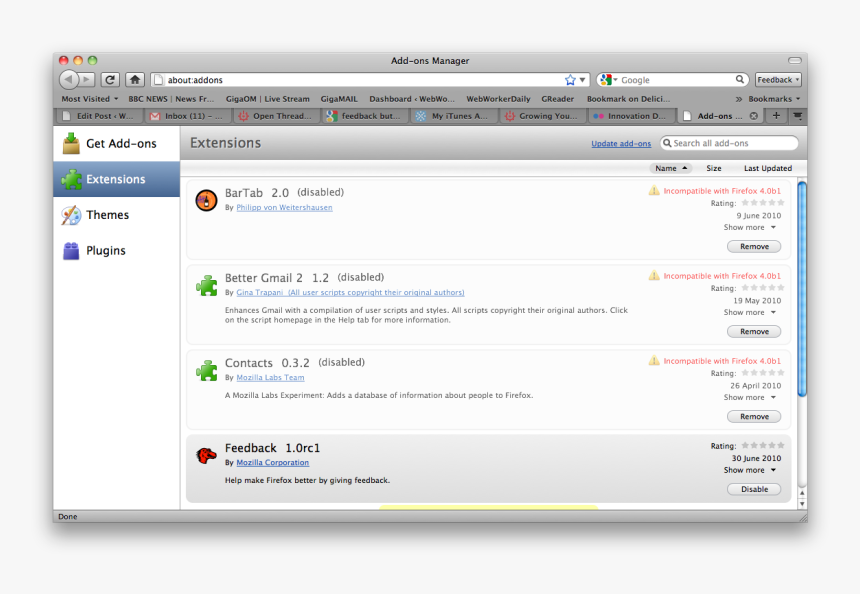
Task: Click the BarTab extension icon
Action: (x=206, y=200)
